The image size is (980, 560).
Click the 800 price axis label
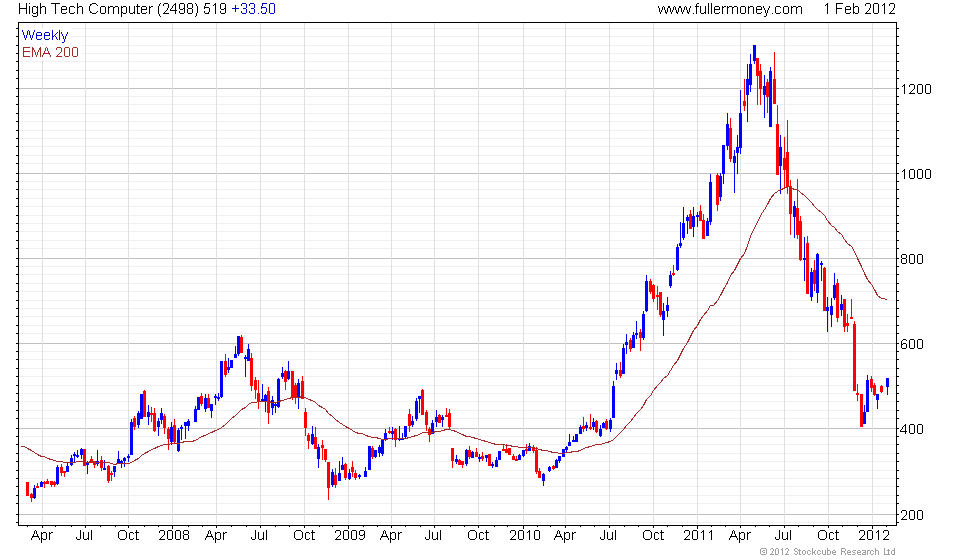tap(912, 259)
